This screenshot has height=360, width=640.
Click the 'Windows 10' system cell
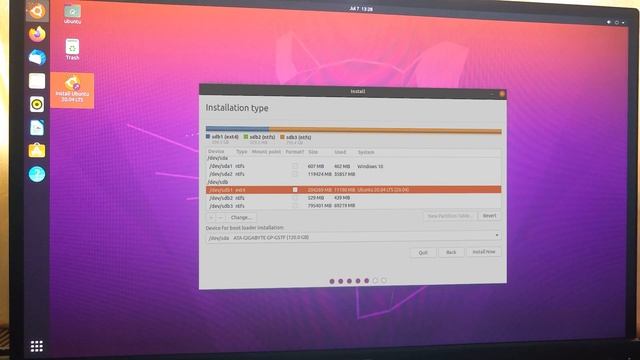click(x=370, y=167)
